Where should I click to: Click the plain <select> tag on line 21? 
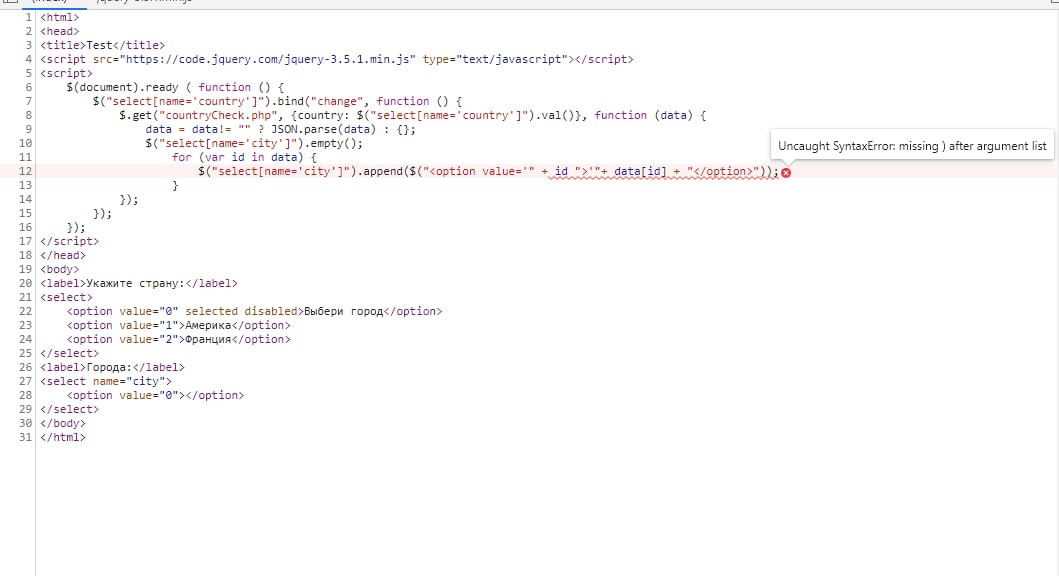(66, 298)
